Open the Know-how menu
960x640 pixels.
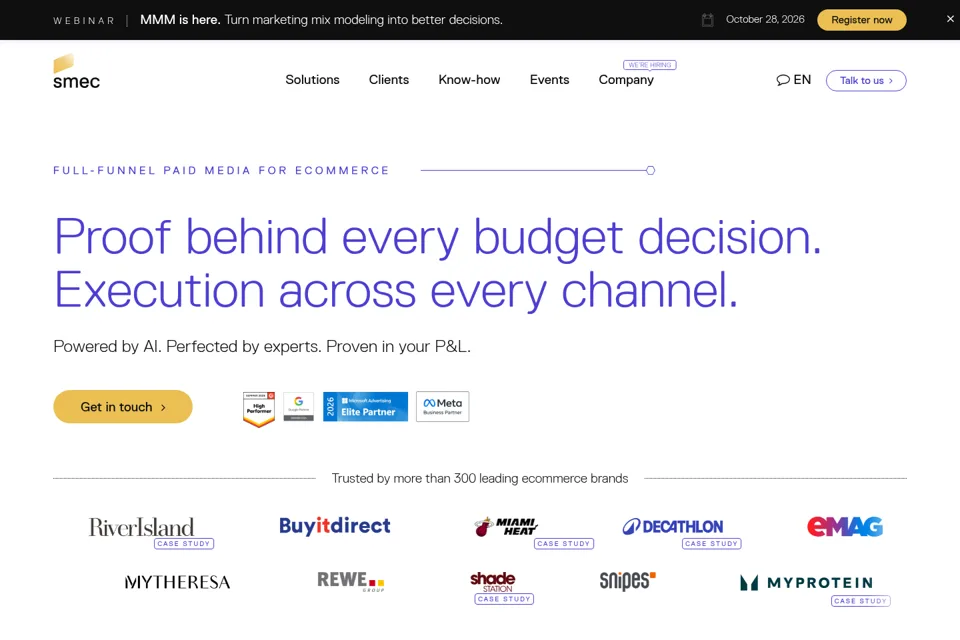pyautogui.click(x=469, y=80)
